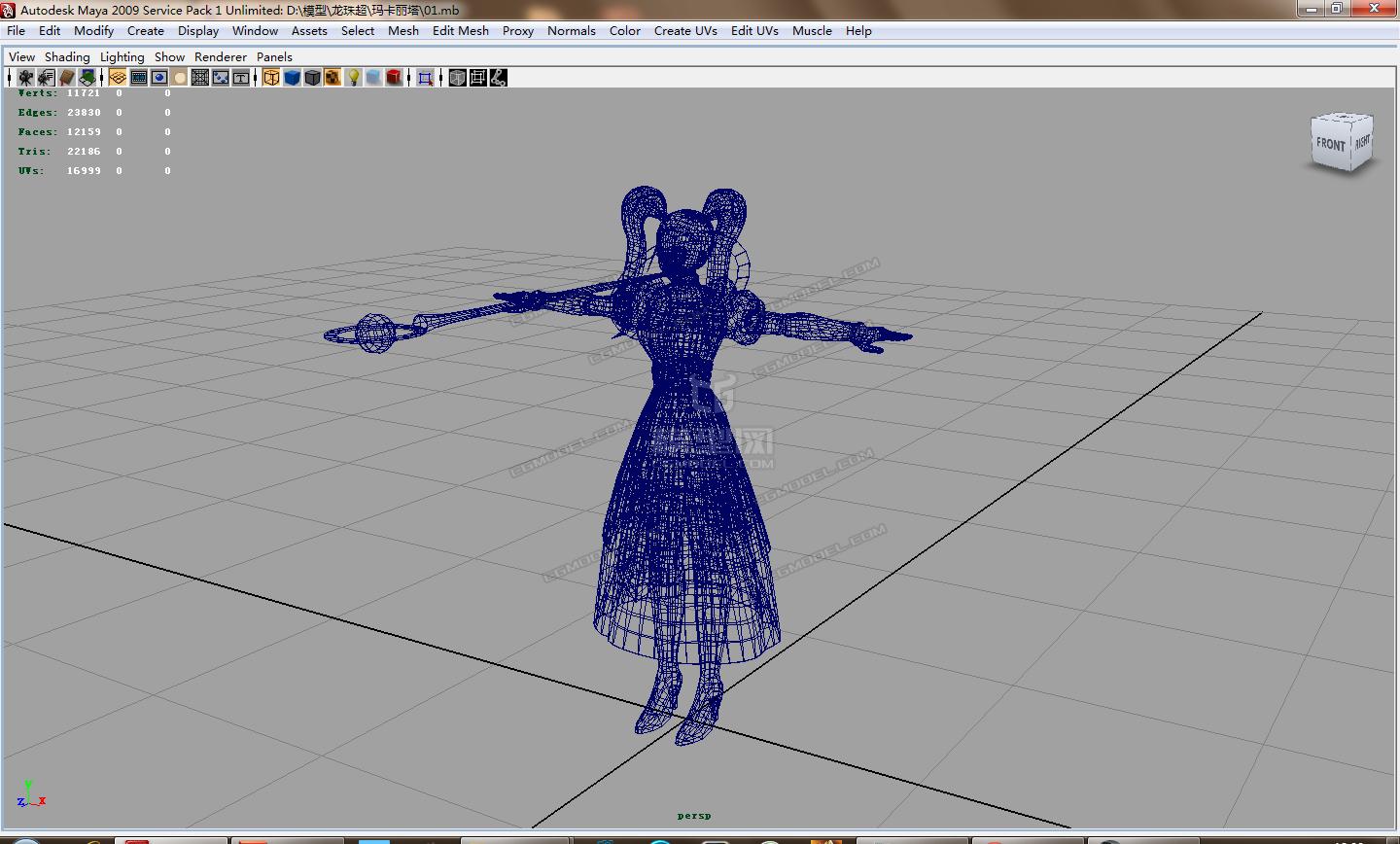Toggle the Film Gate display

[x=139, y=78]
